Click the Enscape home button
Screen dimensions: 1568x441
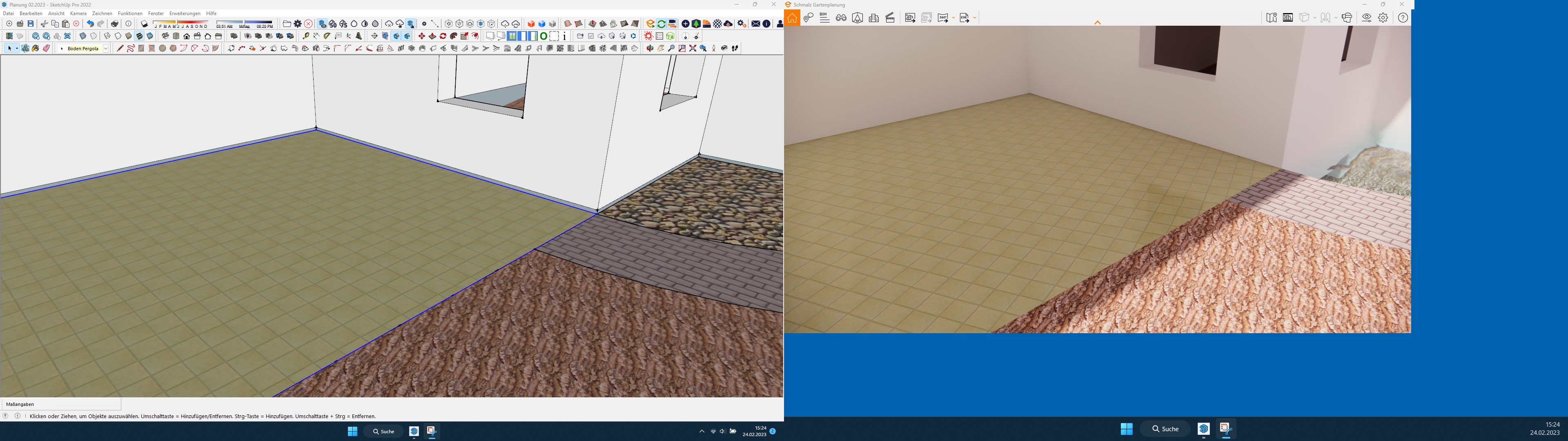point(792,18)
